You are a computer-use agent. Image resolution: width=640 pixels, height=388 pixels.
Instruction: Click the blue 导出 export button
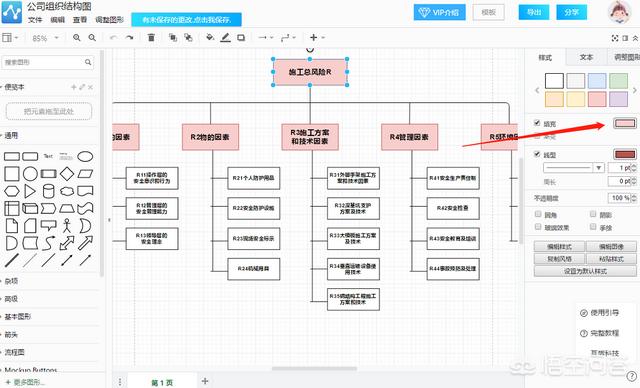[x=534, y=12]
